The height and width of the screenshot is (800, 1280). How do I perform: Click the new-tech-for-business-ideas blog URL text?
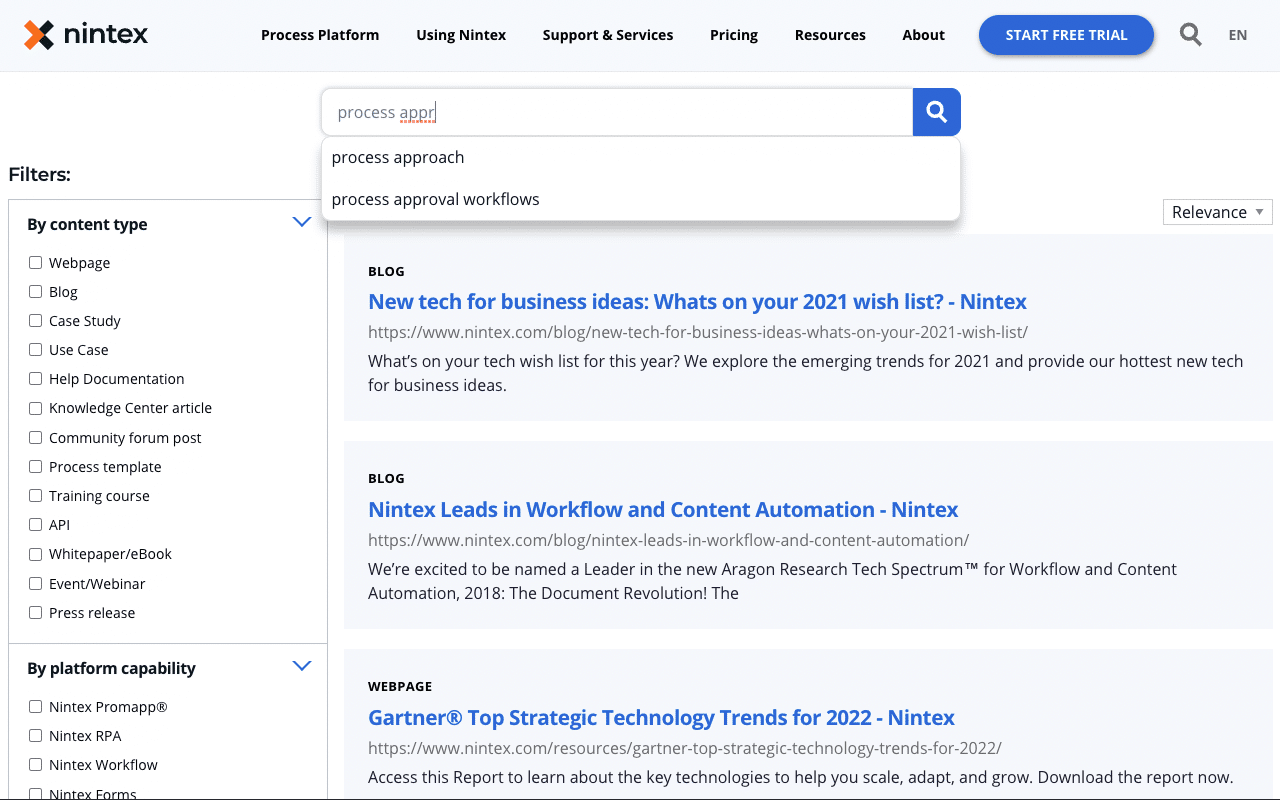pyautogui.click(x=698, y=332)
